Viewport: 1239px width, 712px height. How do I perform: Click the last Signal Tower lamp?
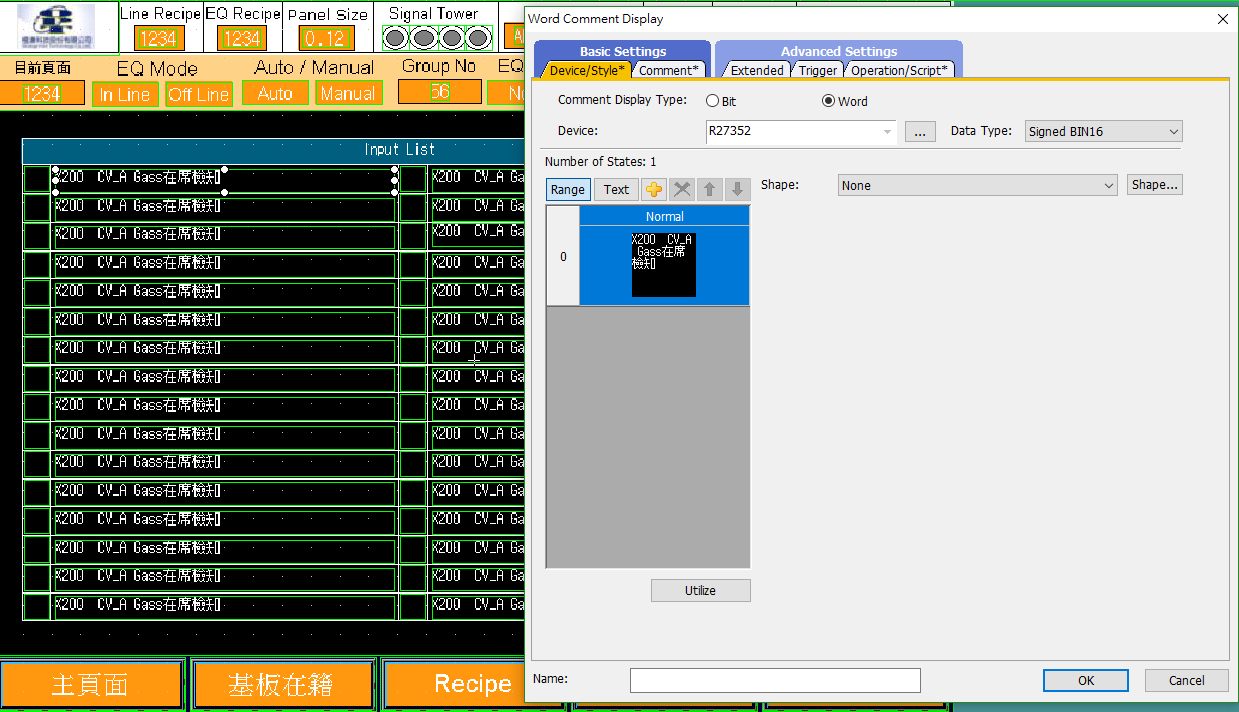(478, 38)
